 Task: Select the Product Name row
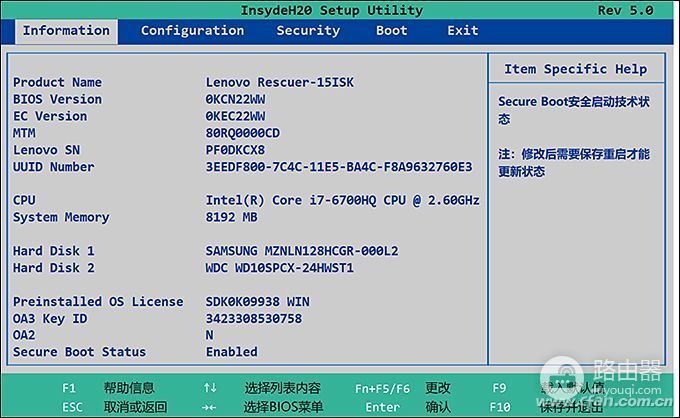point(58,82)
